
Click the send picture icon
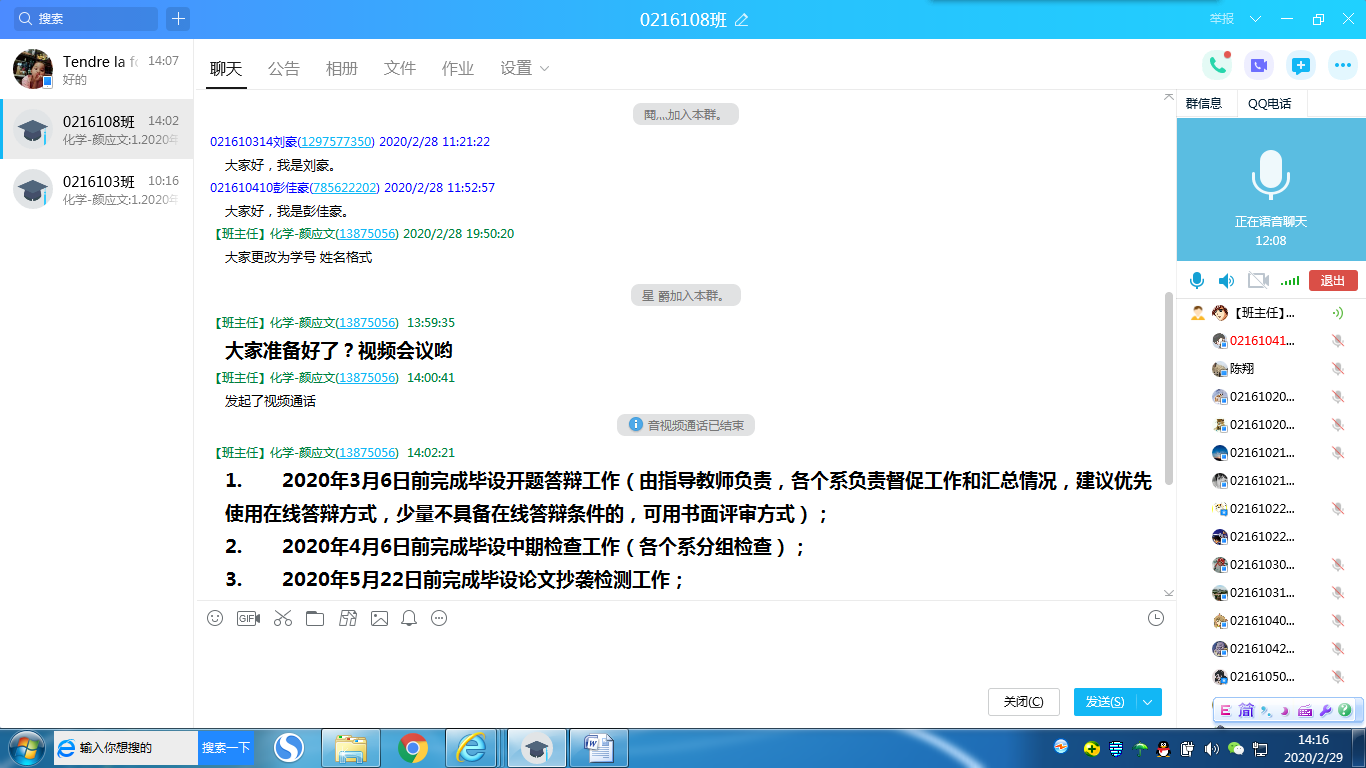click(379, 618)
